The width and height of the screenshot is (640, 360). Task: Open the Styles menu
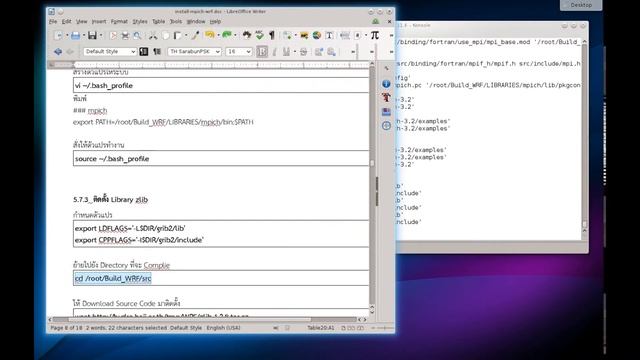pos(140,21)
